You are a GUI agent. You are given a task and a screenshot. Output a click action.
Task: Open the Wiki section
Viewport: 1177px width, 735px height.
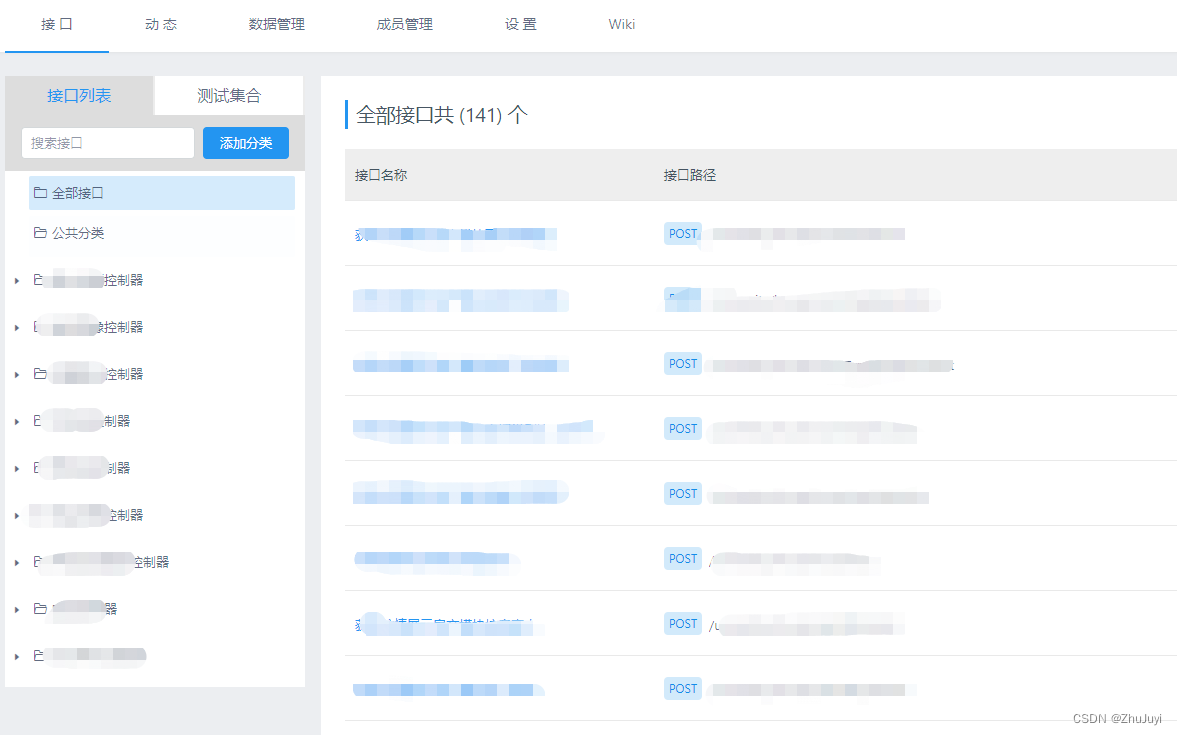click(621, 25)
